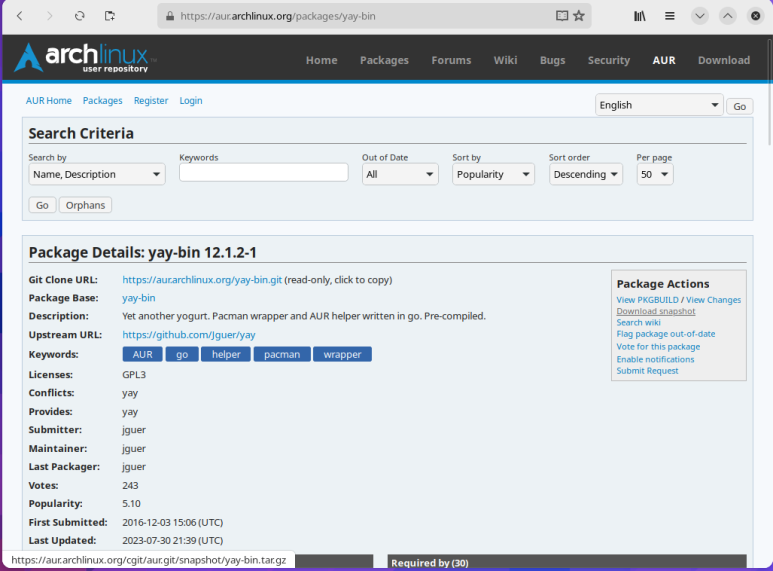The image size is (773, 571).
Task: Open Packages in the top navigation bar
Action: [384, 60]
